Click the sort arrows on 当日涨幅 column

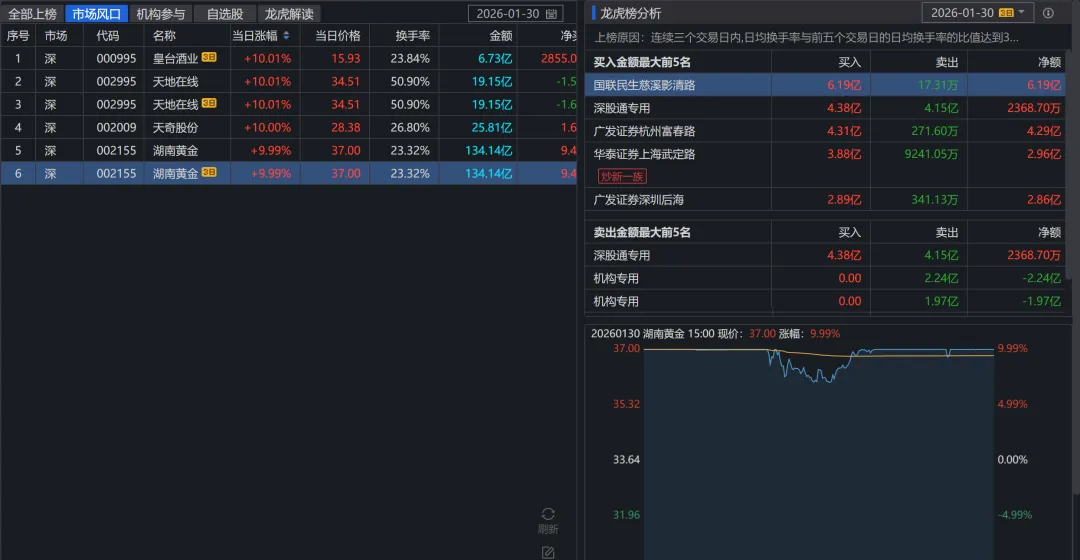(287, 36)
